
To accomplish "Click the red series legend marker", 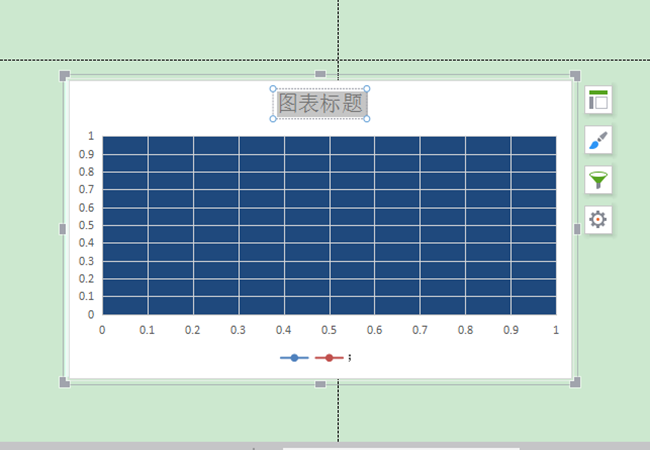I will pos(329,358).
